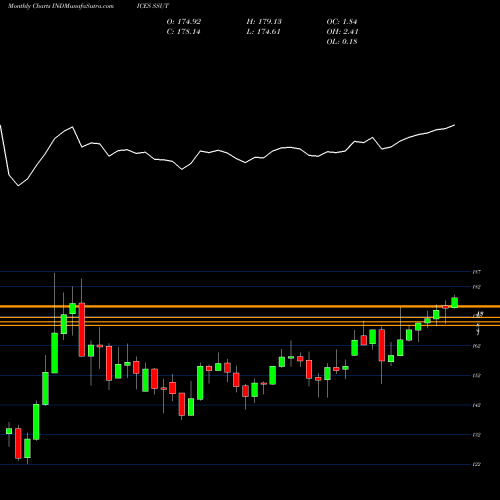Image resolution: width=500 pixels, height=500 pixels.
Task: Click the 132 price axis label
Action: point(476,435)
